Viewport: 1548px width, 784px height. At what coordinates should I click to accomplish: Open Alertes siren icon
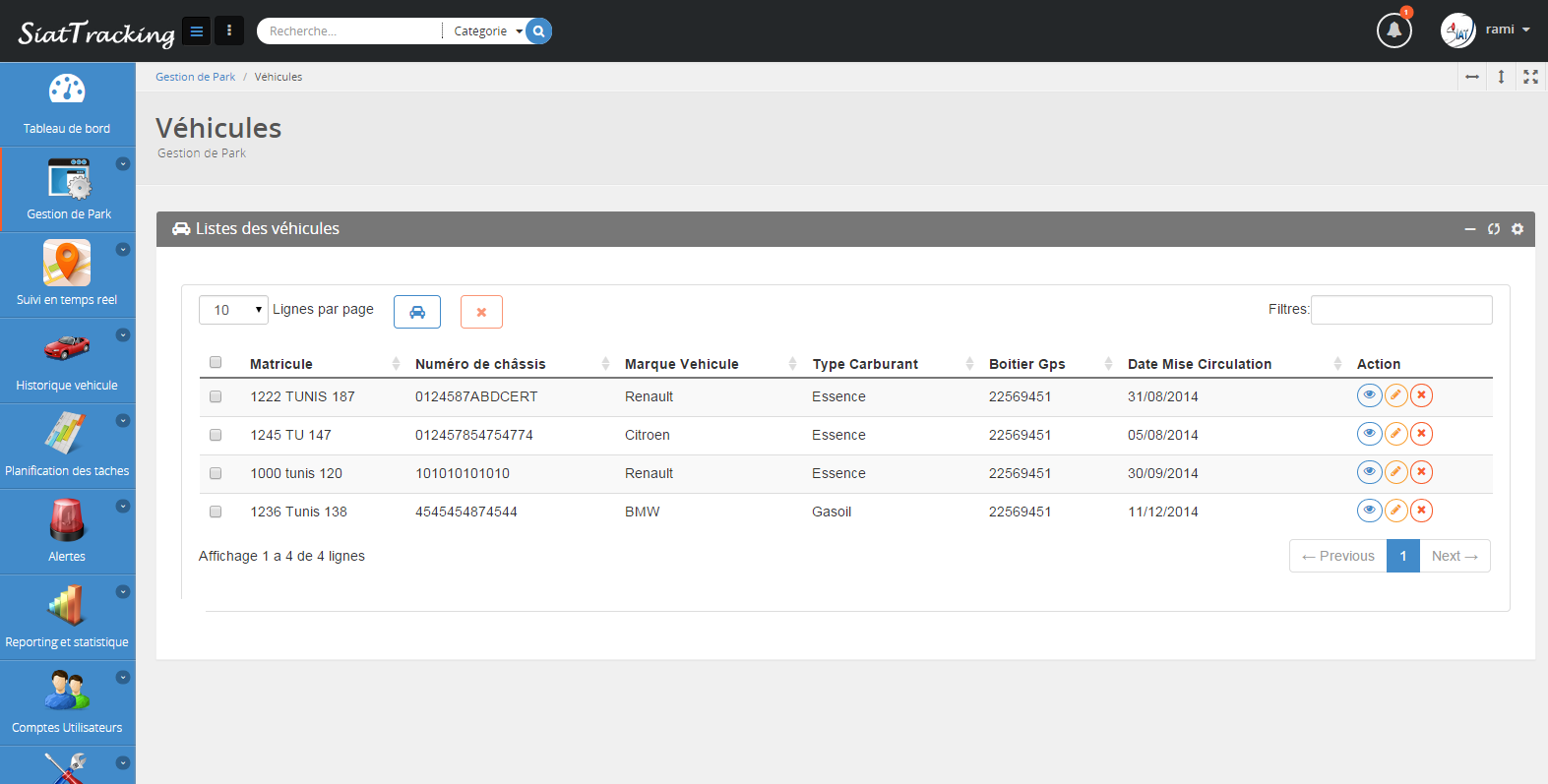[x=67, y=519]
